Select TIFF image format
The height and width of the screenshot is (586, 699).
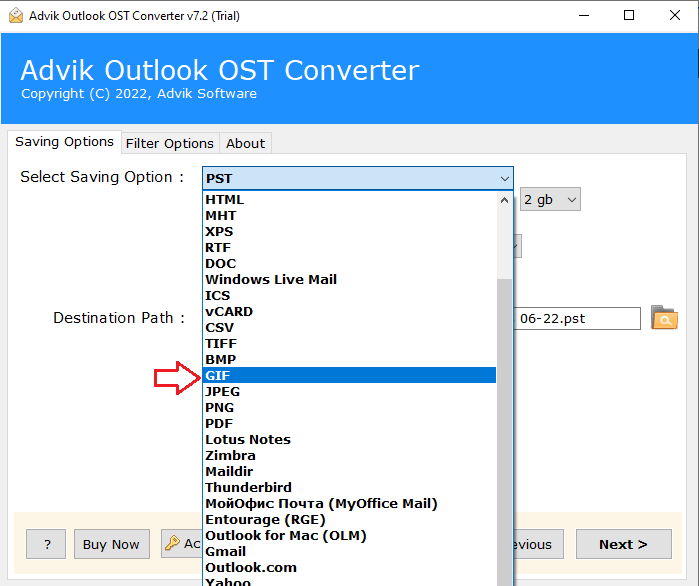coord(350,344)
